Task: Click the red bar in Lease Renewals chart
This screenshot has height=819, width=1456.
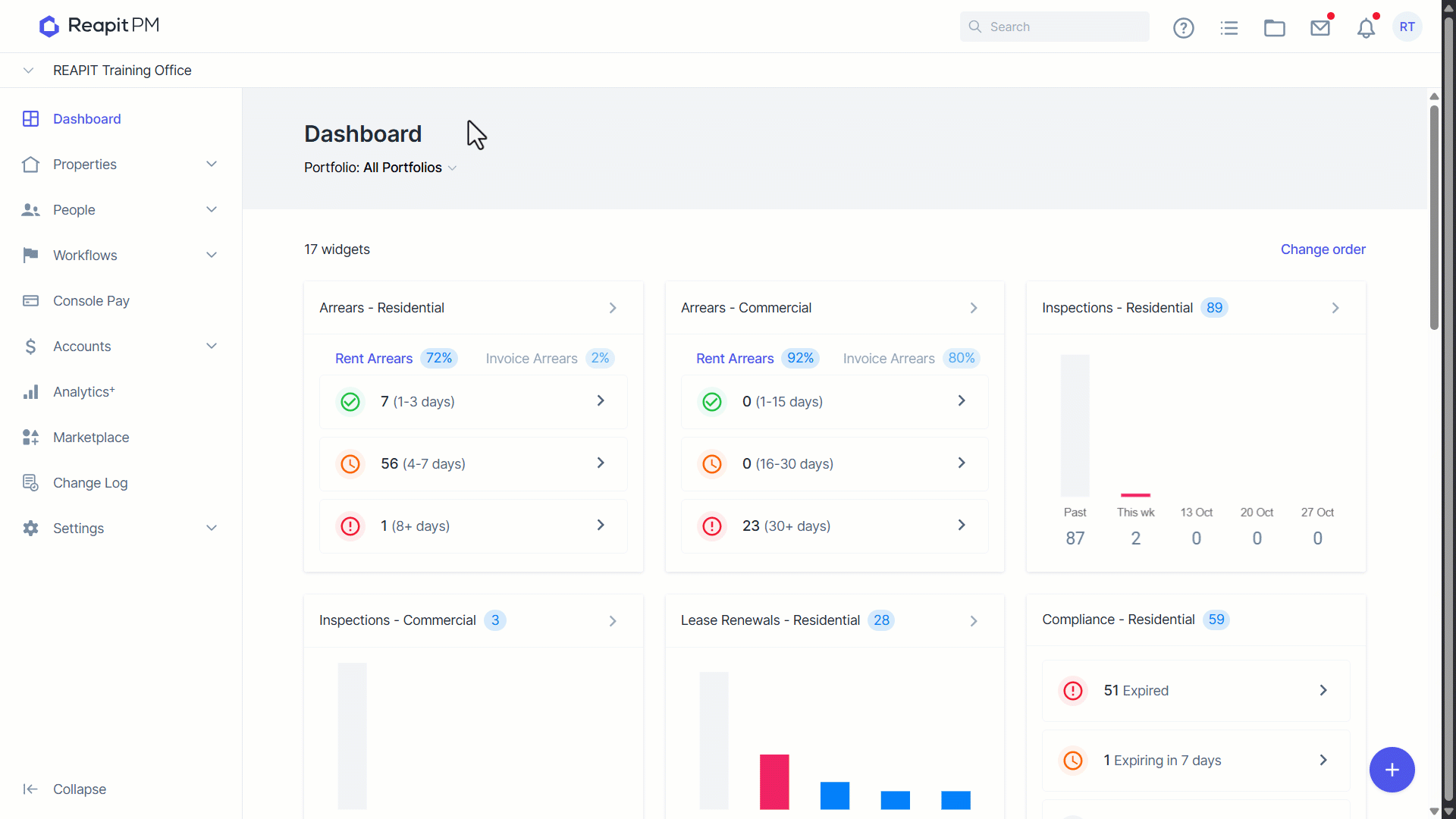Action: coord(774,782)
